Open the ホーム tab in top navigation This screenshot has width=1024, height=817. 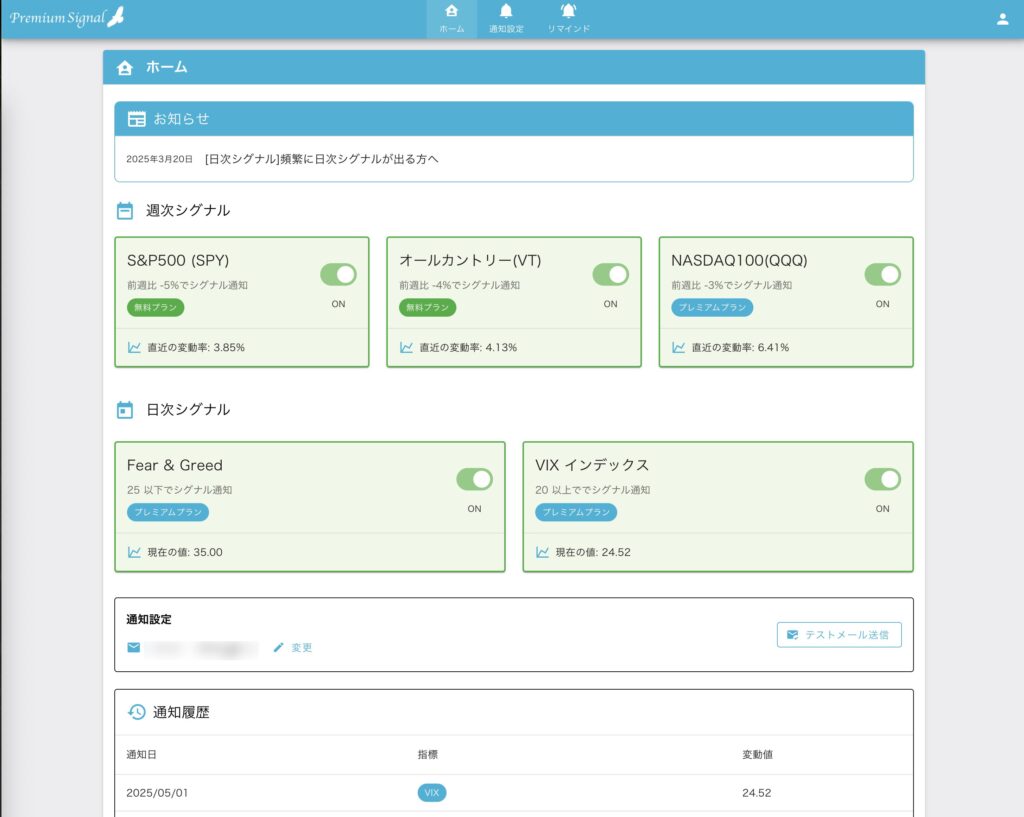click(x=451, y=19)
